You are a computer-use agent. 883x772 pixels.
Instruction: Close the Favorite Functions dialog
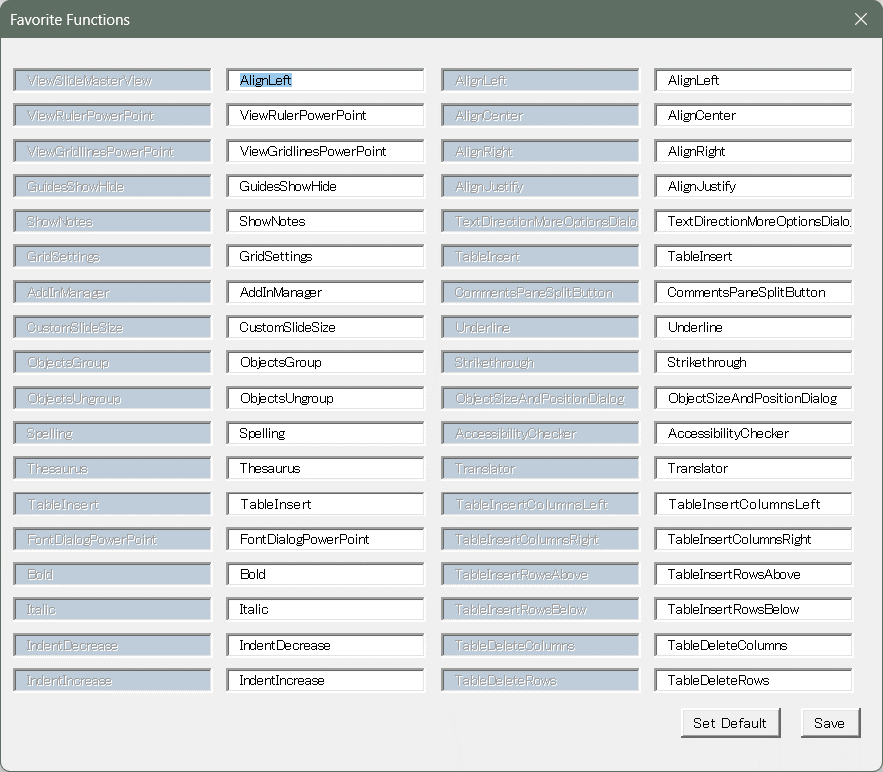pos(861,19)
